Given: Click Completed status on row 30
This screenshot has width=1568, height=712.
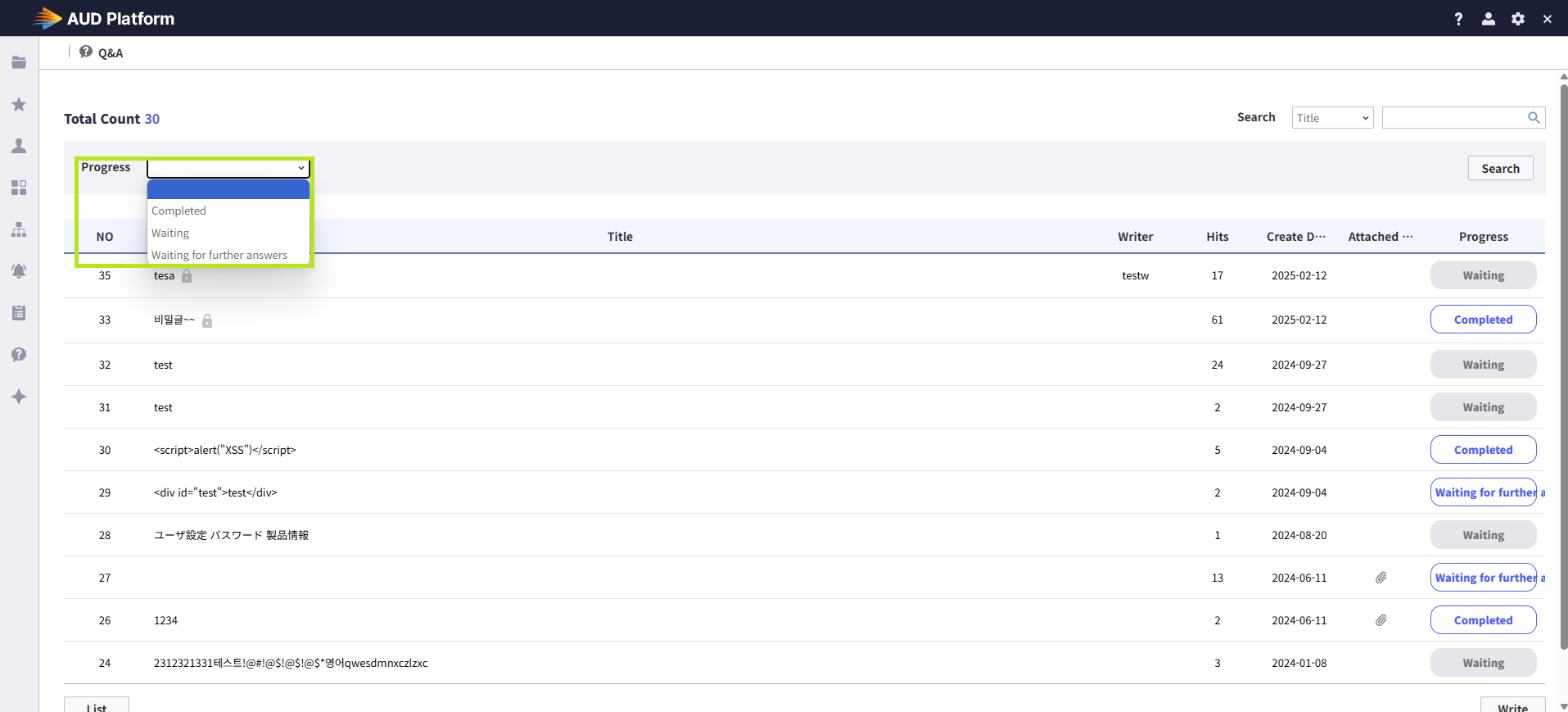Looking at the screenshot, I should point(1483,450).
